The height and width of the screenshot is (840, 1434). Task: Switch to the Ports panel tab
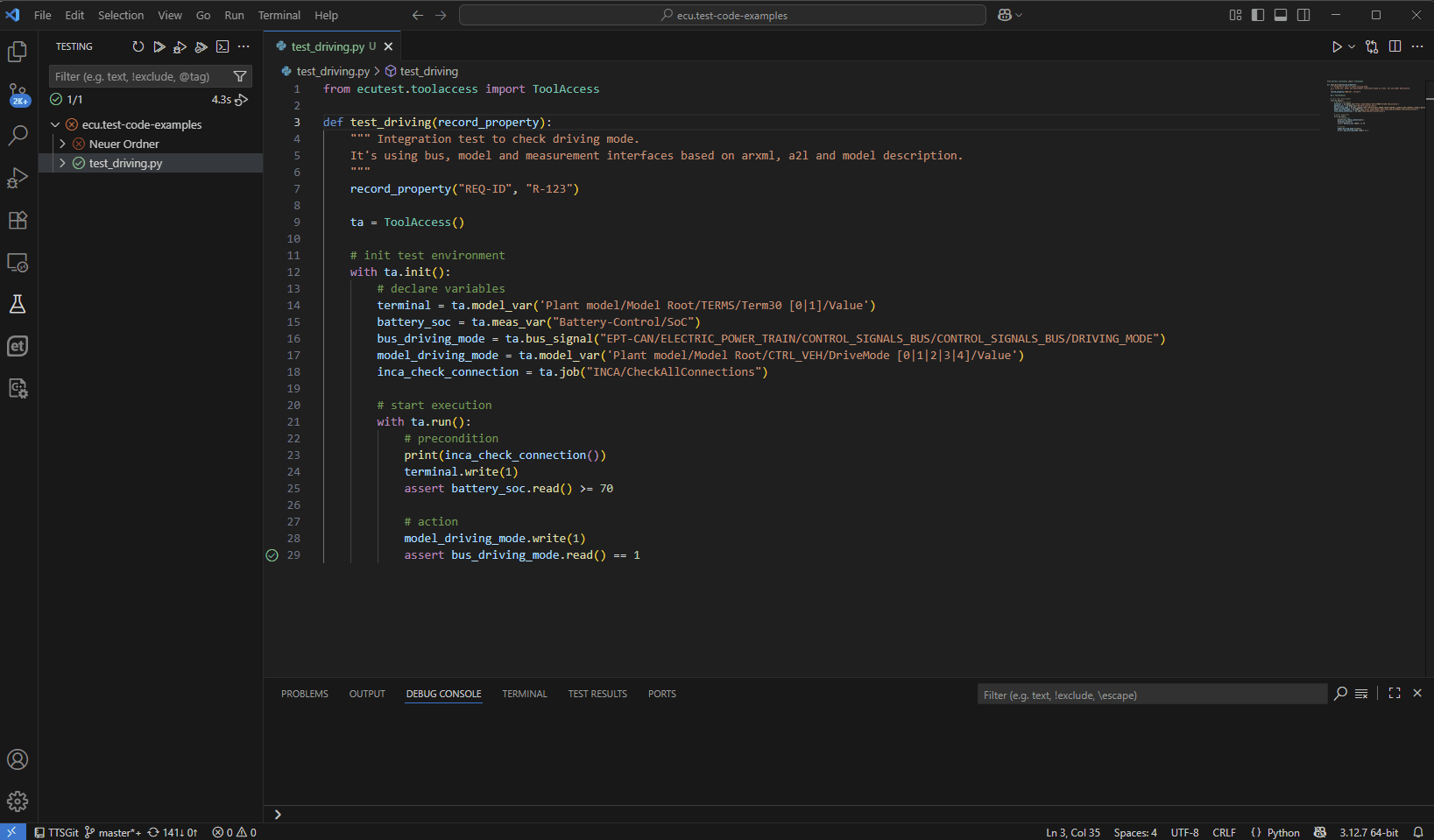click(662, 694)
